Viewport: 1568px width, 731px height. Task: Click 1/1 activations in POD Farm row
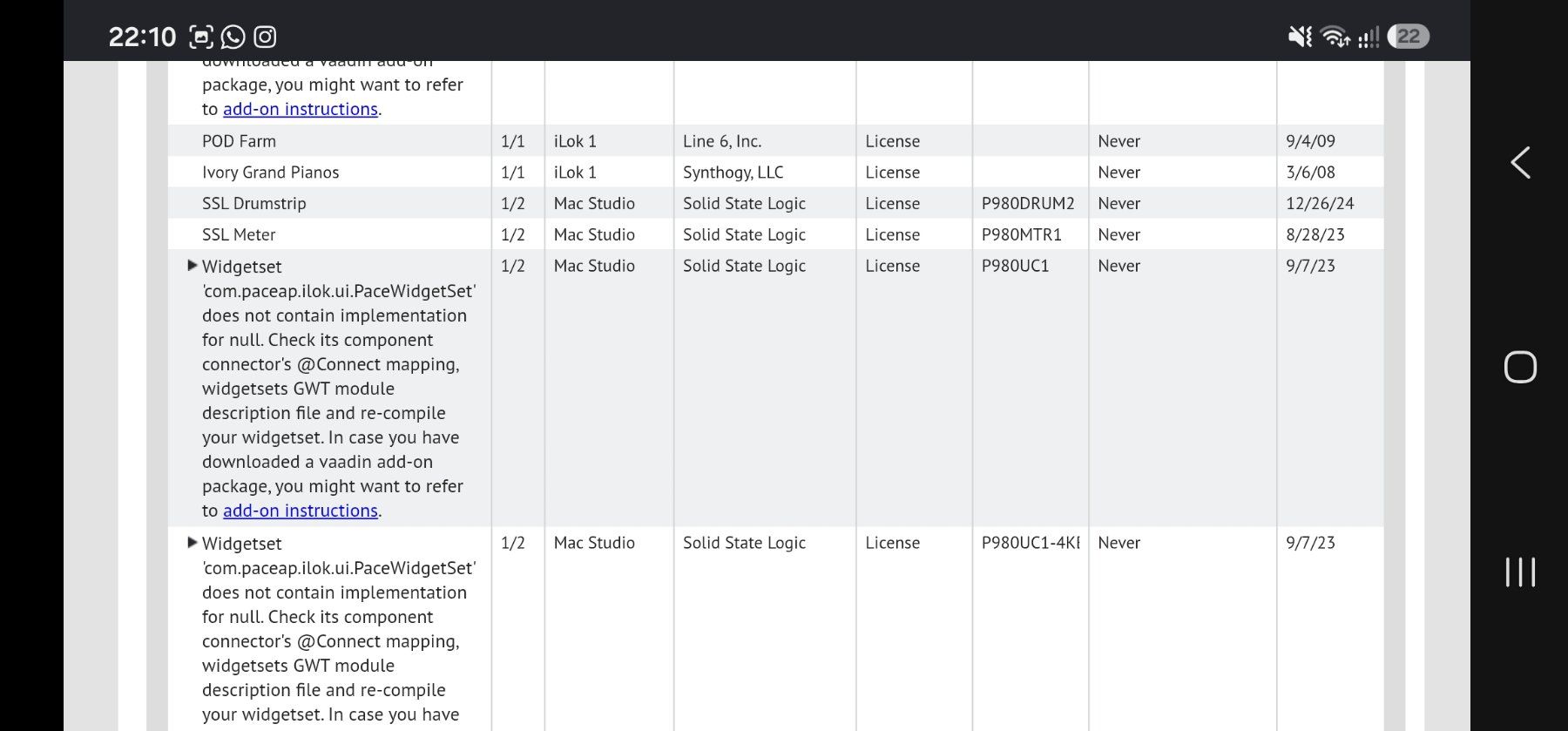coord(513,141)
